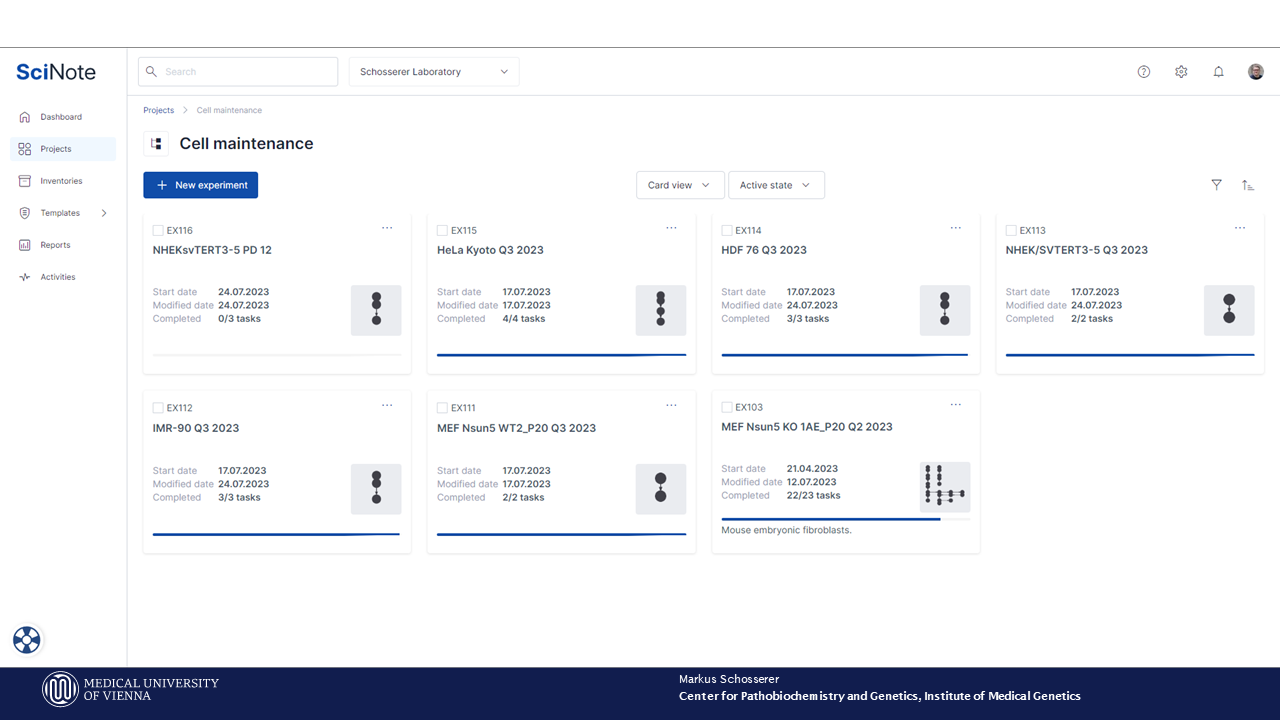Viewport: 1280px width, 720px height.
Task: Open user profile avatar
Action: click(x=1256, y=72)
